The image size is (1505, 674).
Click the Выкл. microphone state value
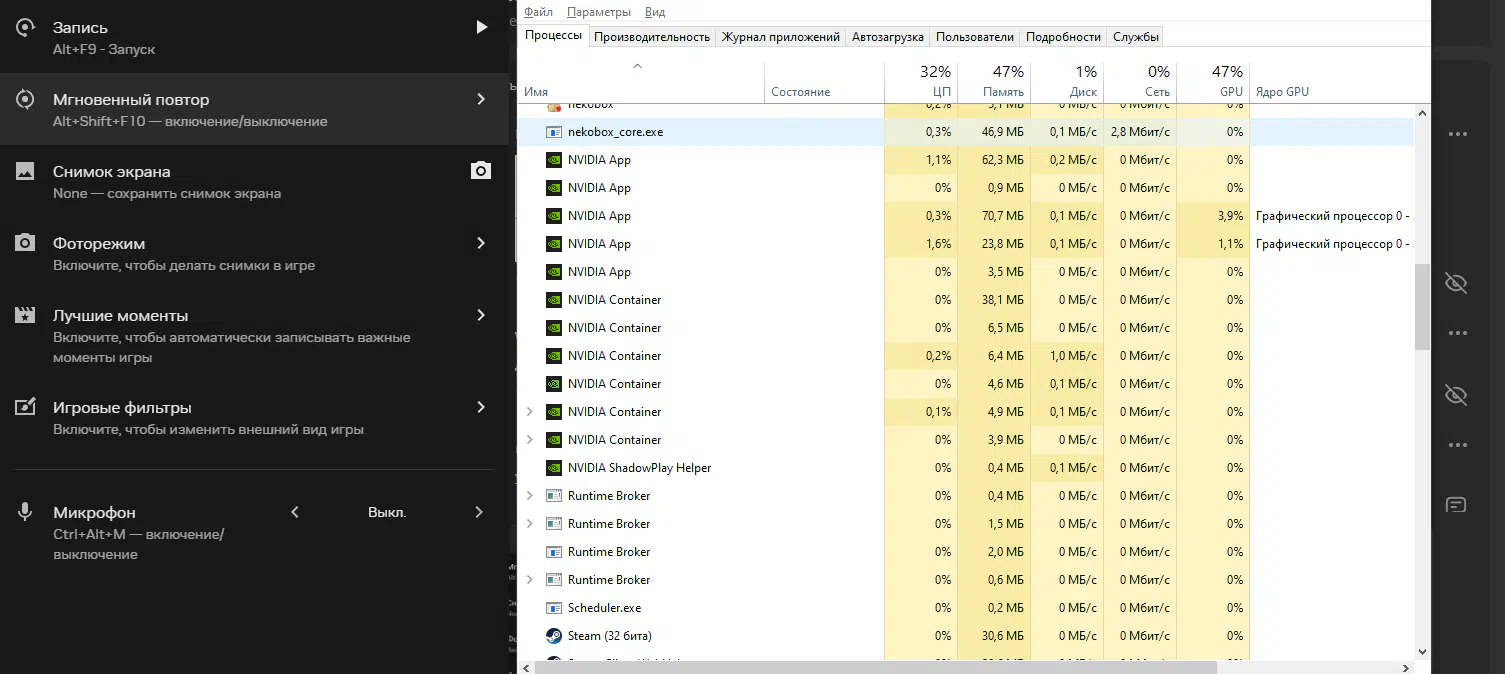[387, 512]
